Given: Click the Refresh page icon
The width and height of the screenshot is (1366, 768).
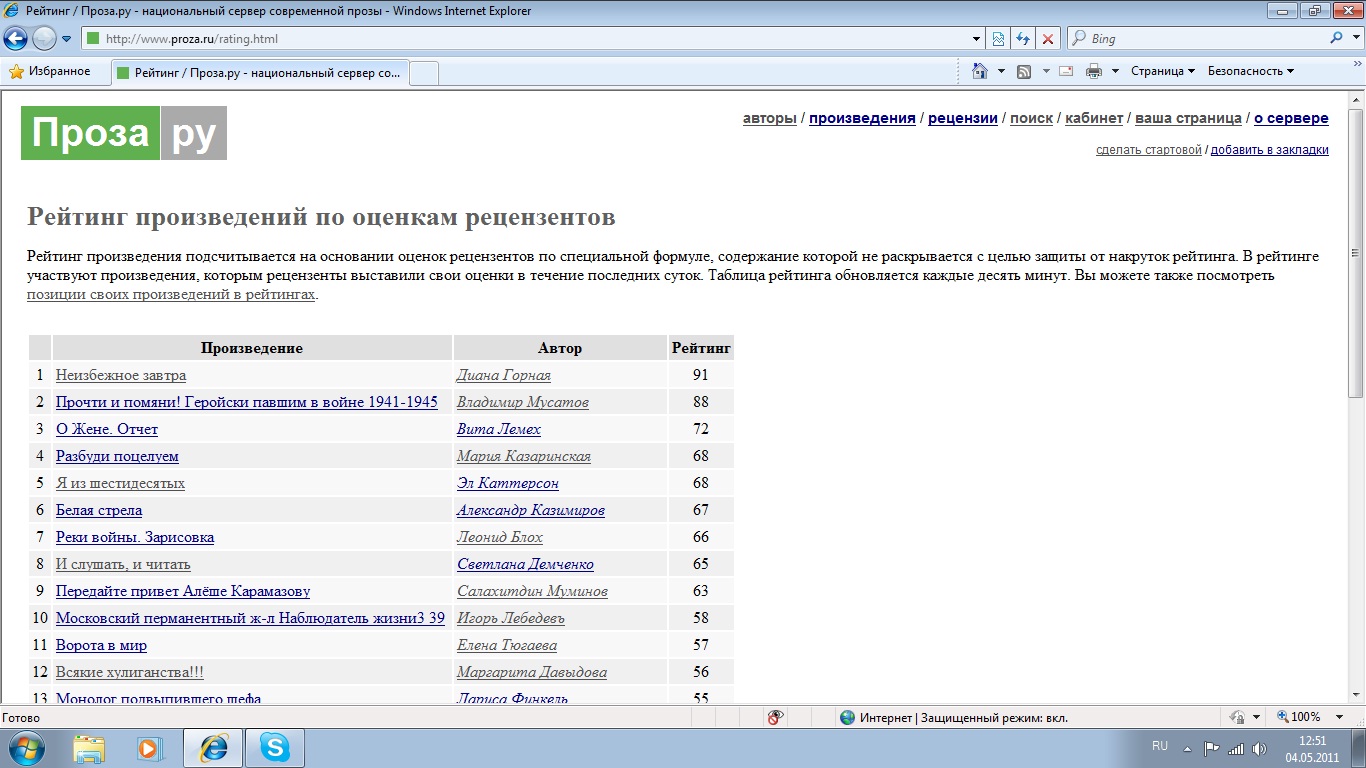Looking at the screenshot, I should coord(1023,39).
